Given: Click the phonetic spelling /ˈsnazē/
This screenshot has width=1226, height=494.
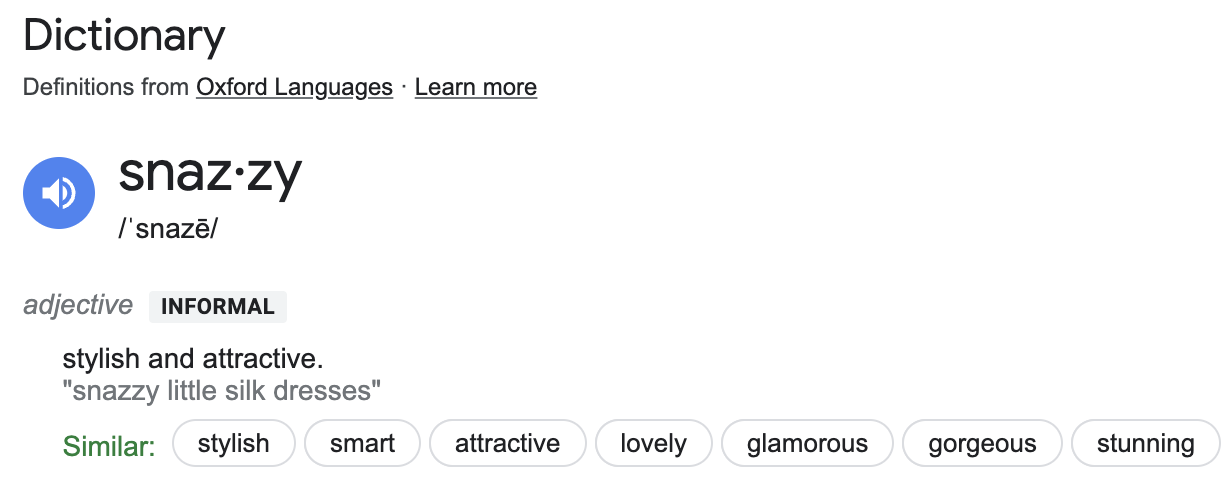Looking at the screenshot, I should pyautogui.click(x=168, y=228).
